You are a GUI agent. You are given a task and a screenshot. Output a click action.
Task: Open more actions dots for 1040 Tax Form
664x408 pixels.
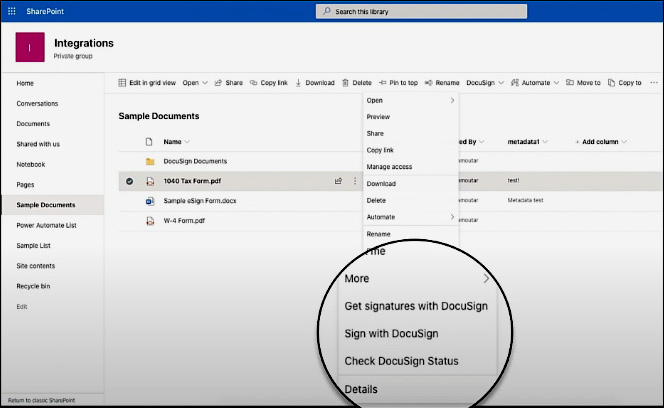click(x=355, y=181)
